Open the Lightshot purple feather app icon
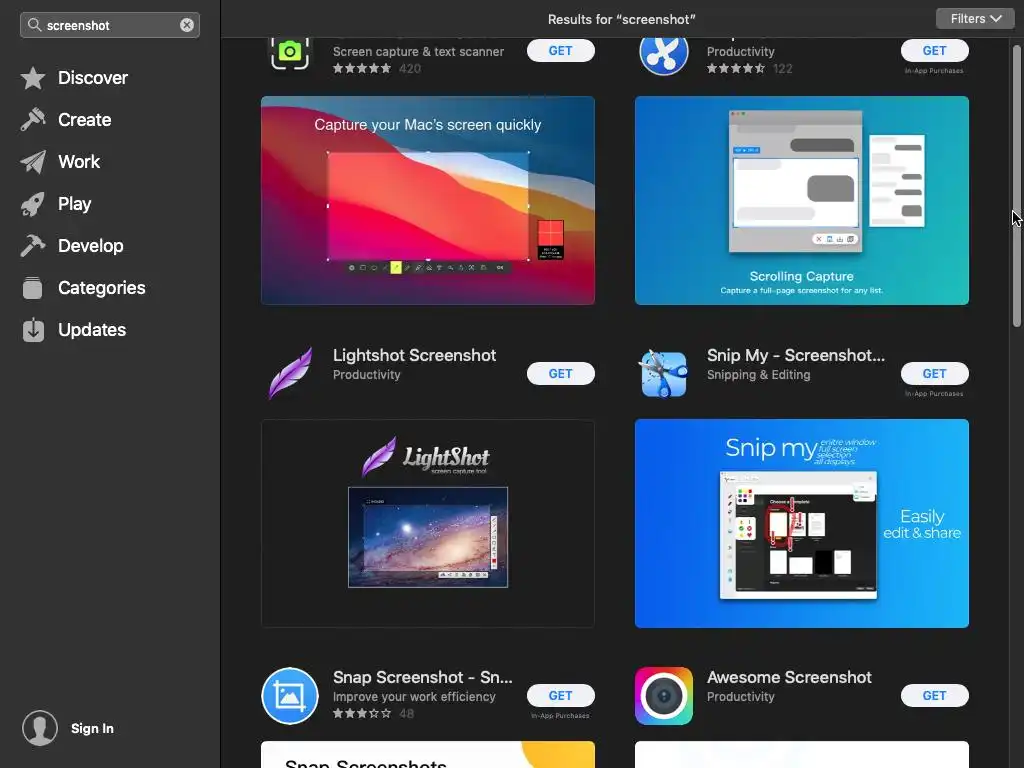The image size is (1024, 768). point(290,373)
